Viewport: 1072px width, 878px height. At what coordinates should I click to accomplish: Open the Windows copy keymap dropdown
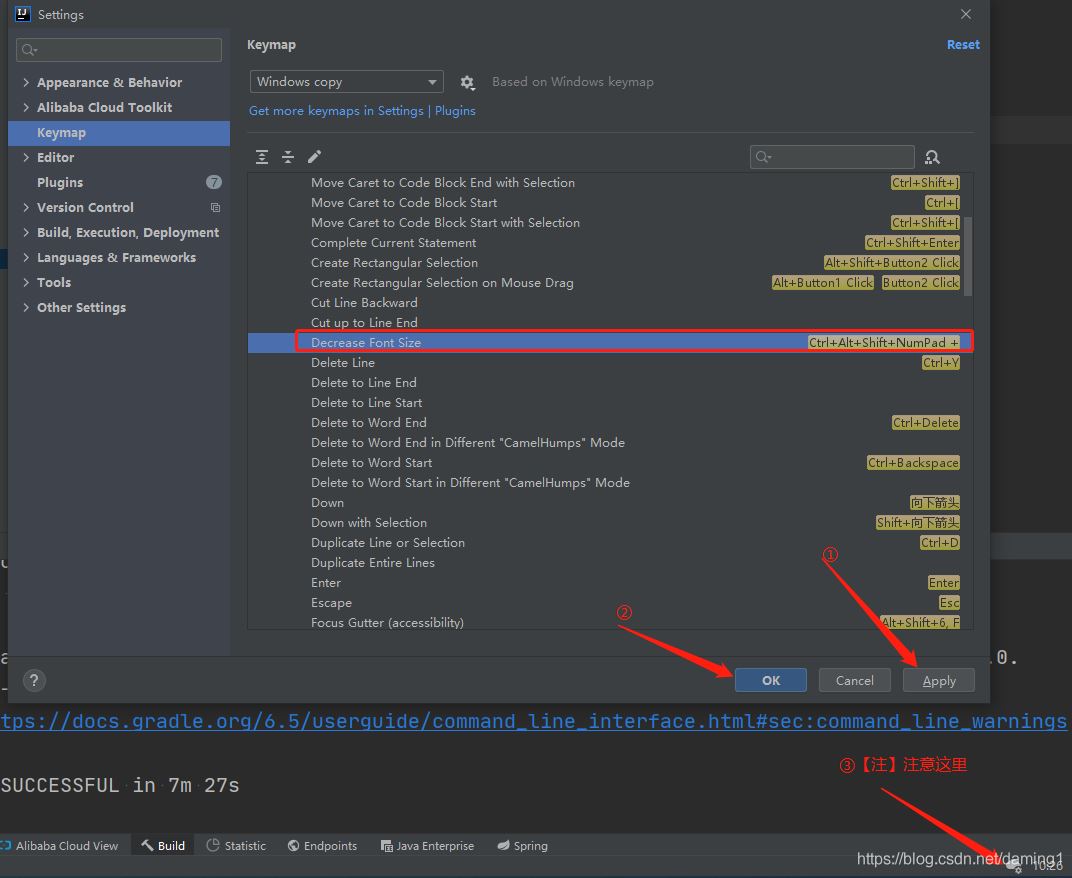[x=346, y=82]
